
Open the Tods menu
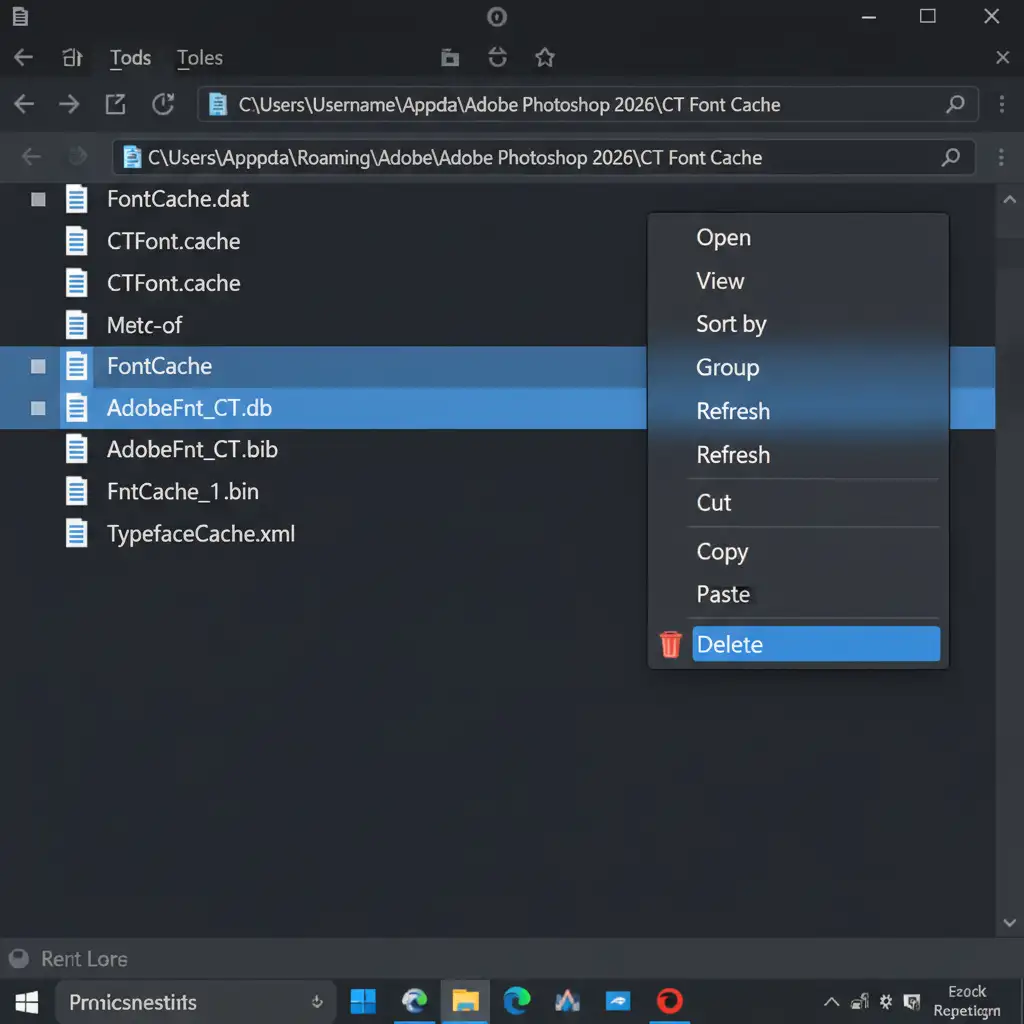tap(130, 58)
